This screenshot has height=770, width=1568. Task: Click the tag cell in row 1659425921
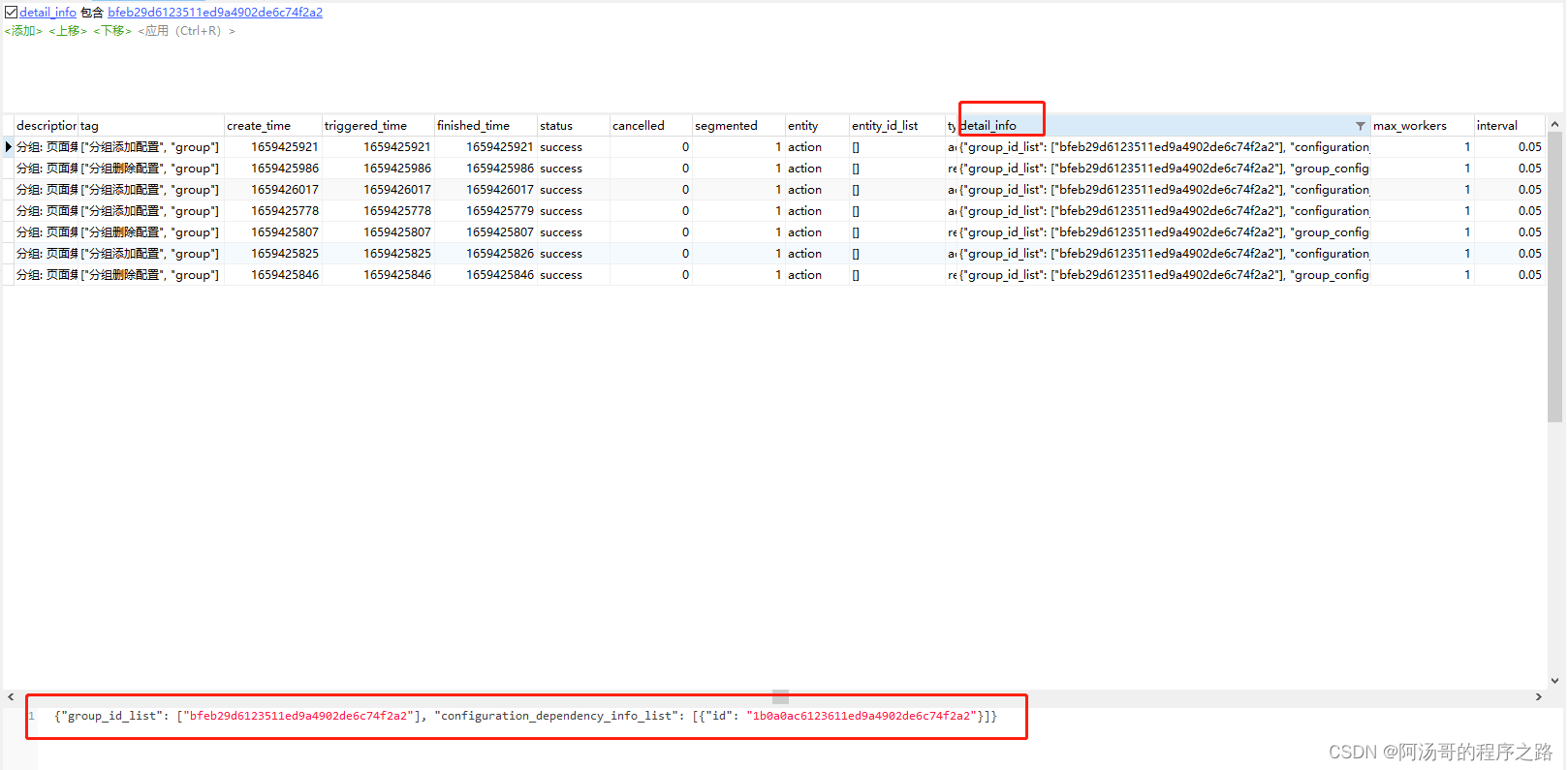coord(151,147)
